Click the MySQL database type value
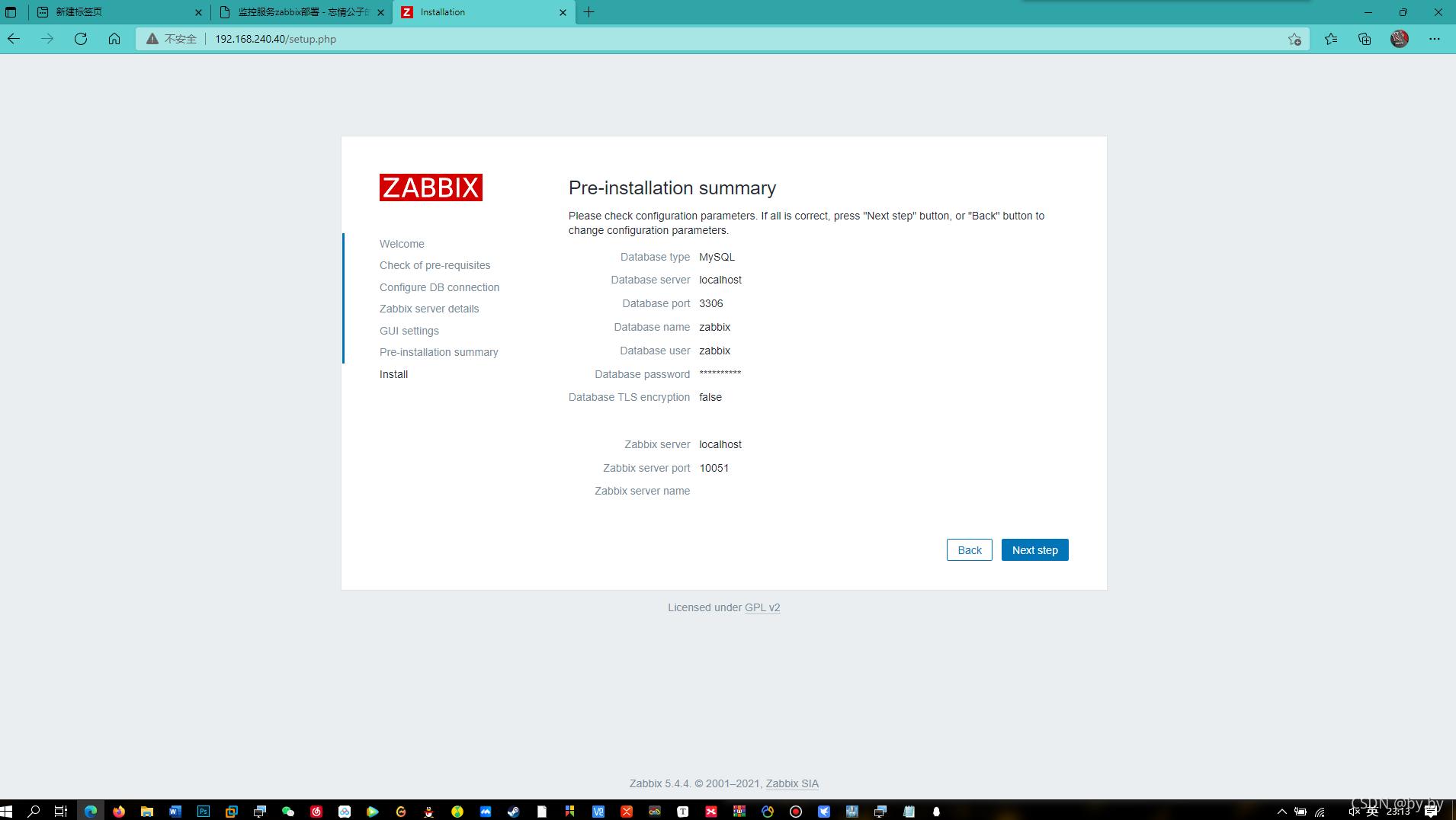1456x820 pixels. click(x=717, y=257)
